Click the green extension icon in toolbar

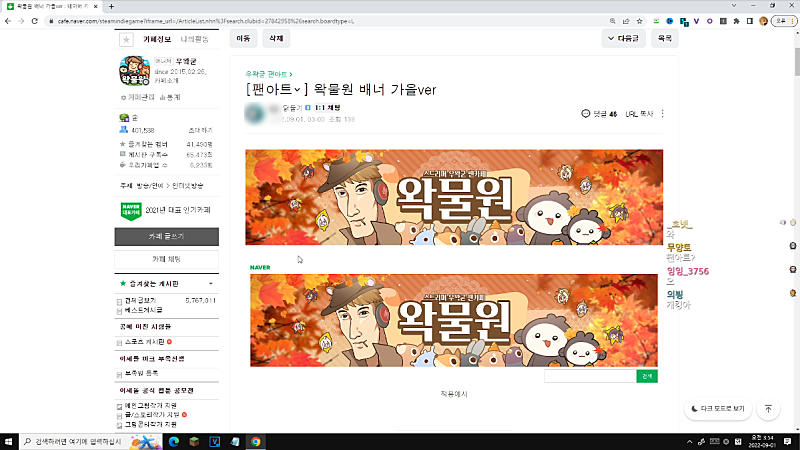[x=656, y=21]
